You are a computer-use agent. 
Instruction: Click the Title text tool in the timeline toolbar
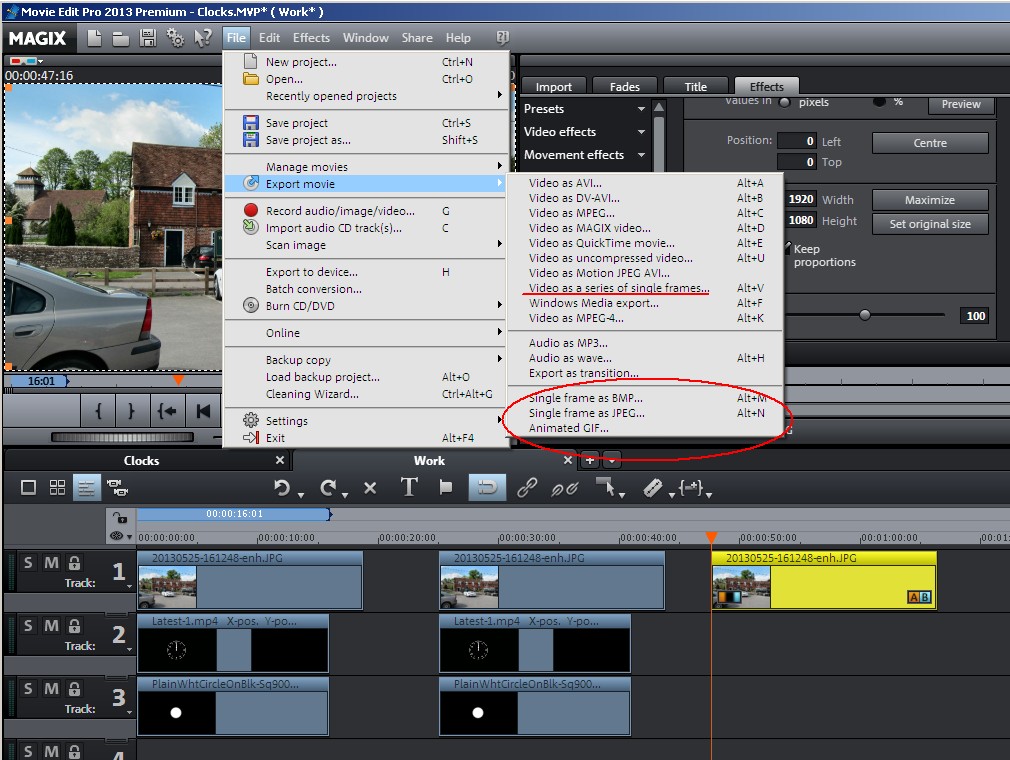point(408,488)
